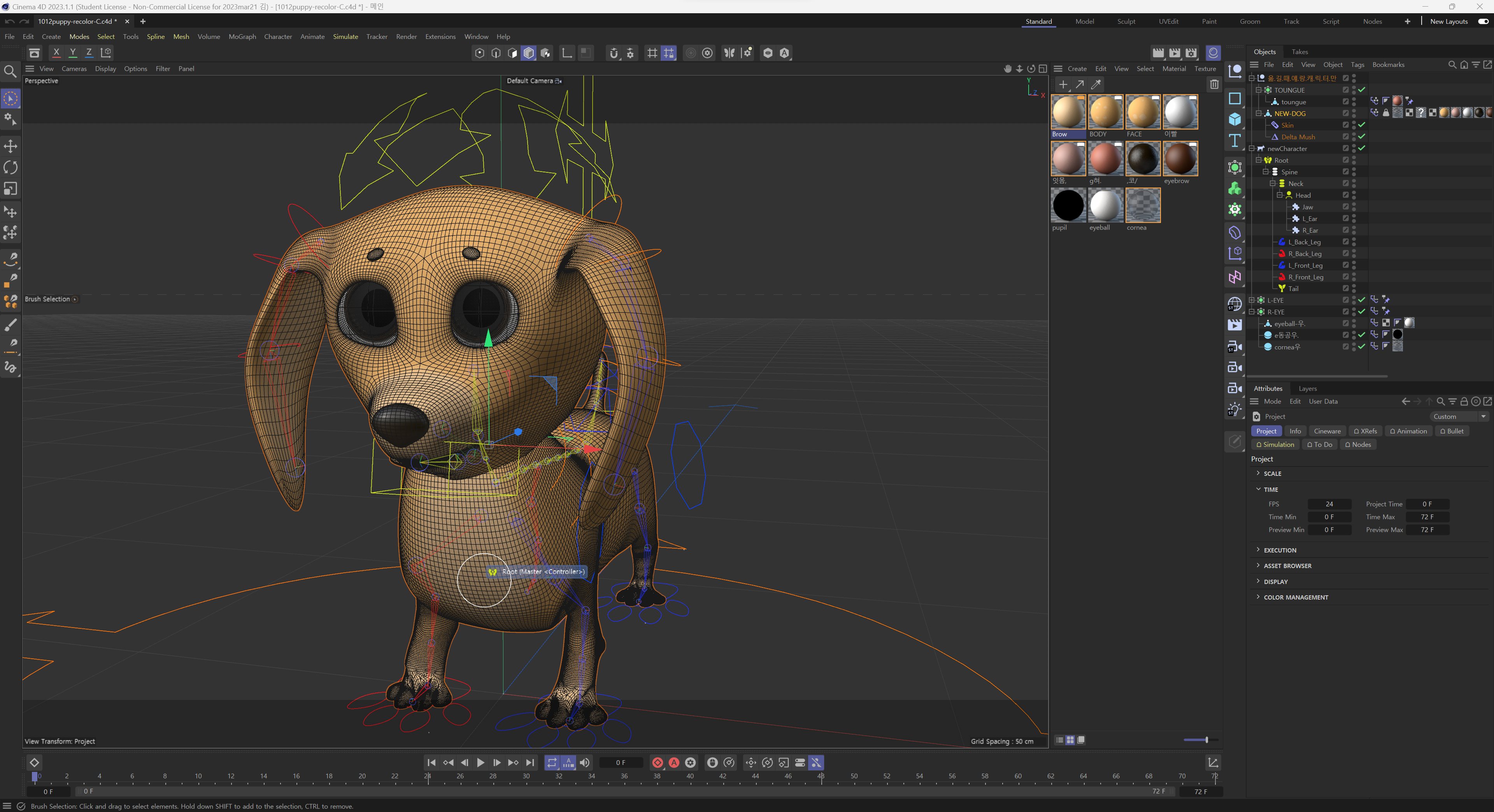
Task: Open the Bullet settings tab
Action: [1452, 431]
